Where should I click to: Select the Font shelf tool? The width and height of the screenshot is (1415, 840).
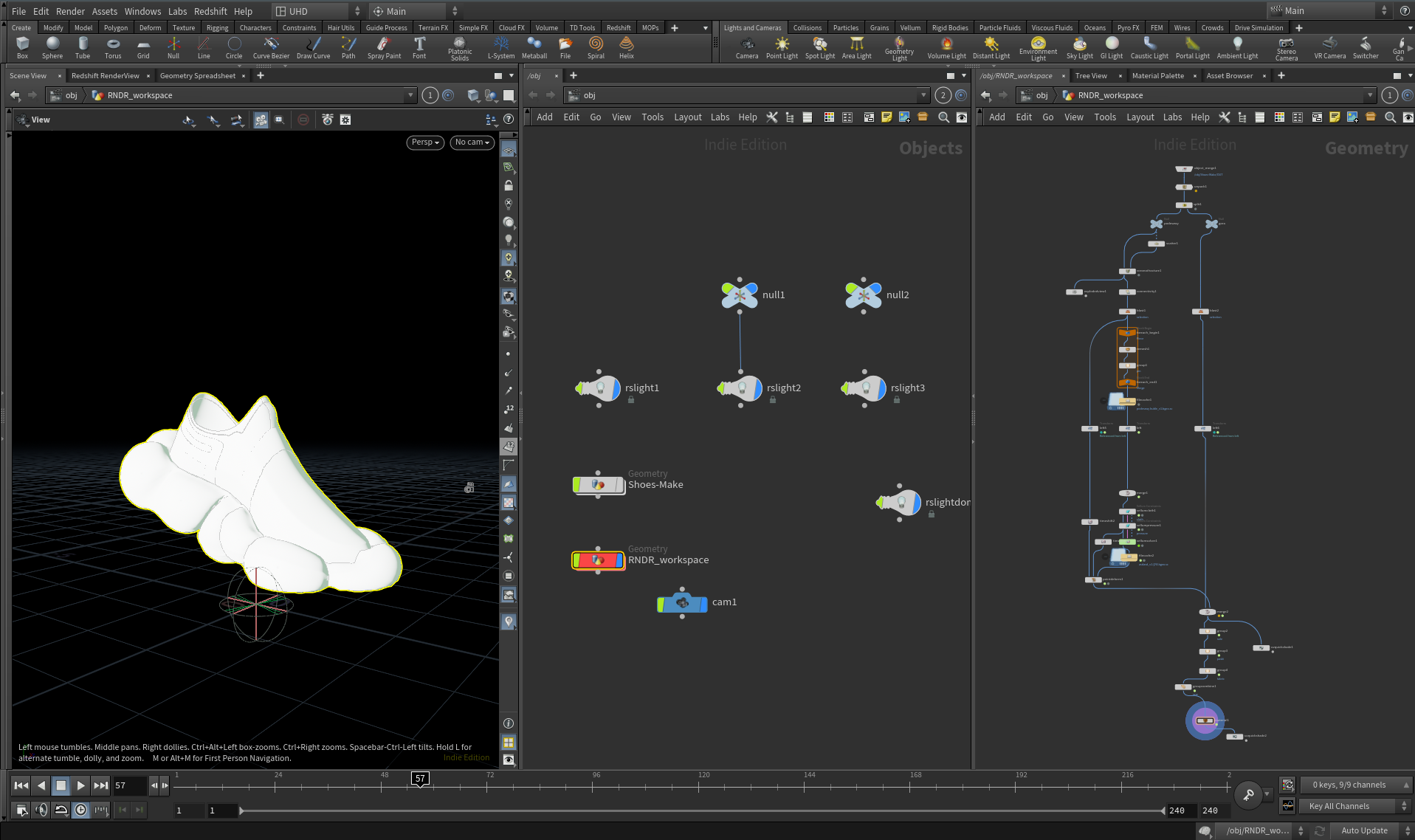point(419,48)
